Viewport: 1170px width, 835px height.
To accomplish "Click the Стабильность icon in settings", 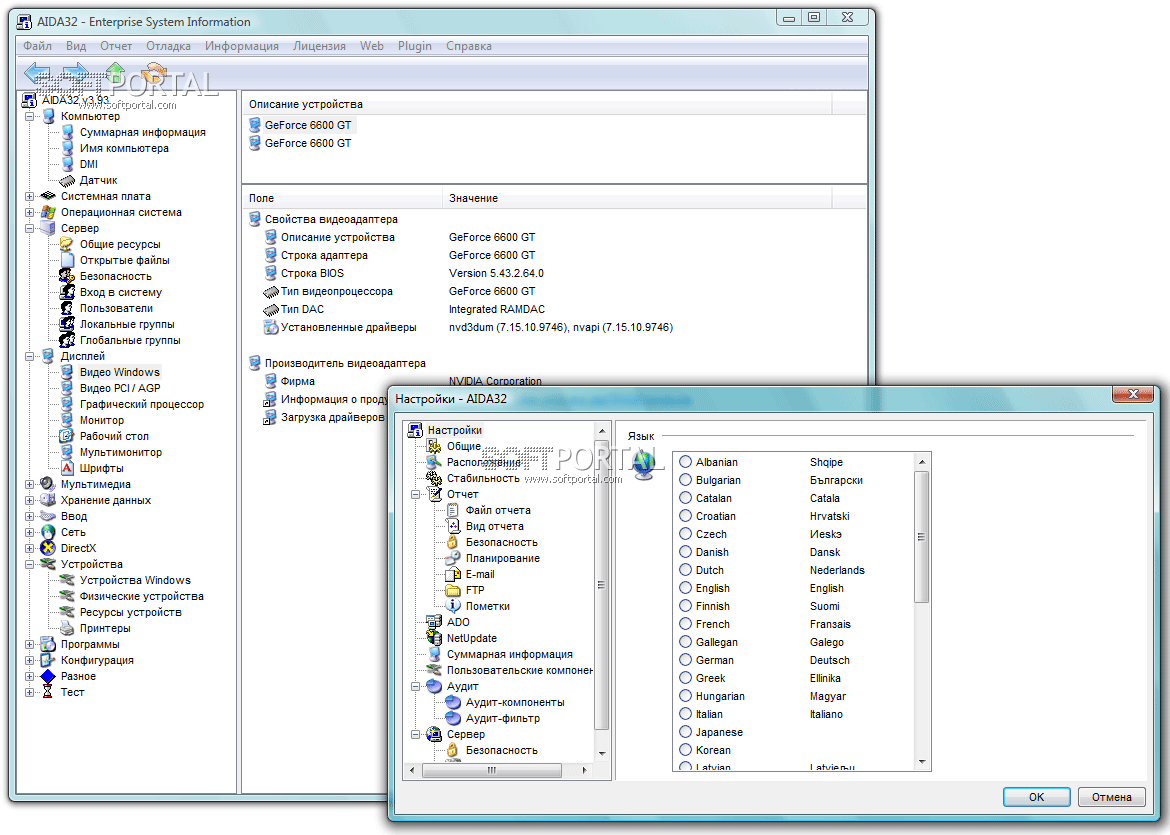I will pyautogui.click(x=434, y=478).
